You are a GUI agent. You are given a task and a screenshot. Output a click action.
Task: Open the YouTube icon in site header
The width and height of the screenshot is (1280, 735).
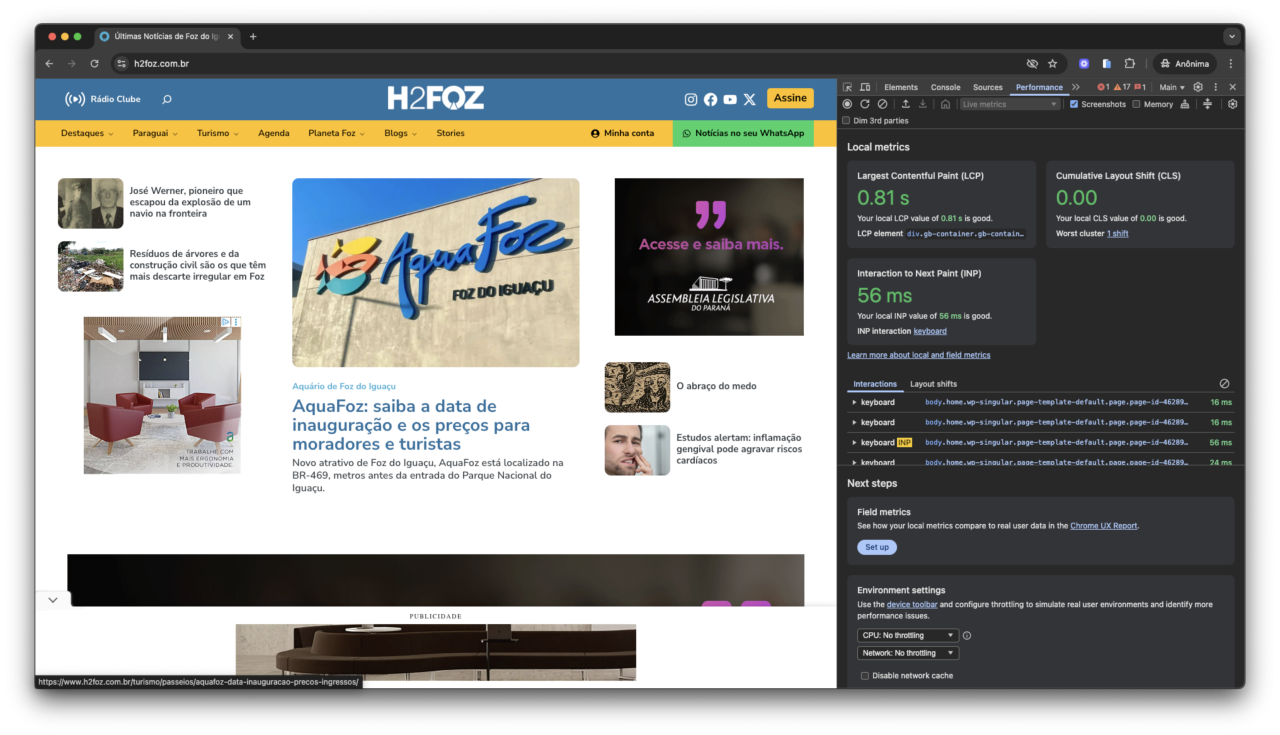[x=730, y=99]
